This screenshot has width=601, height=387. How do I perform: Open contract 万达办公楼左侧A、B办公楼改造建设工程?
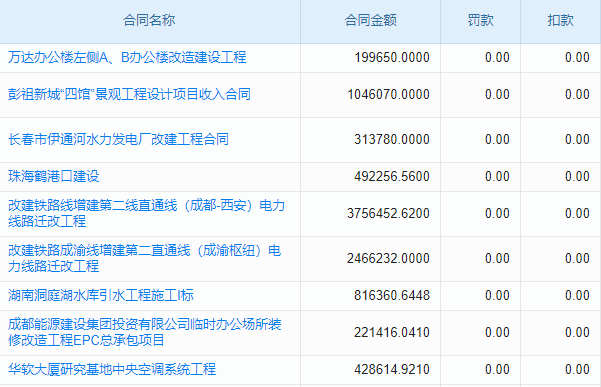click(x=127, y=57)
